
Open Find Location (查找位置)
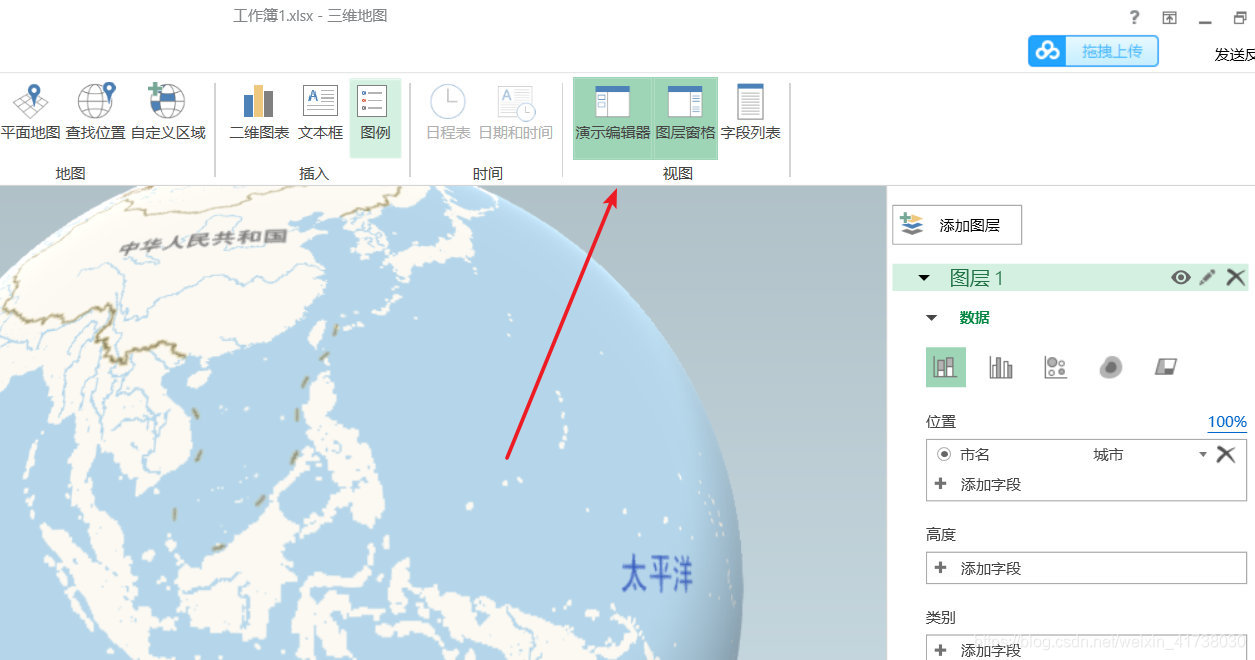(96, 112)
